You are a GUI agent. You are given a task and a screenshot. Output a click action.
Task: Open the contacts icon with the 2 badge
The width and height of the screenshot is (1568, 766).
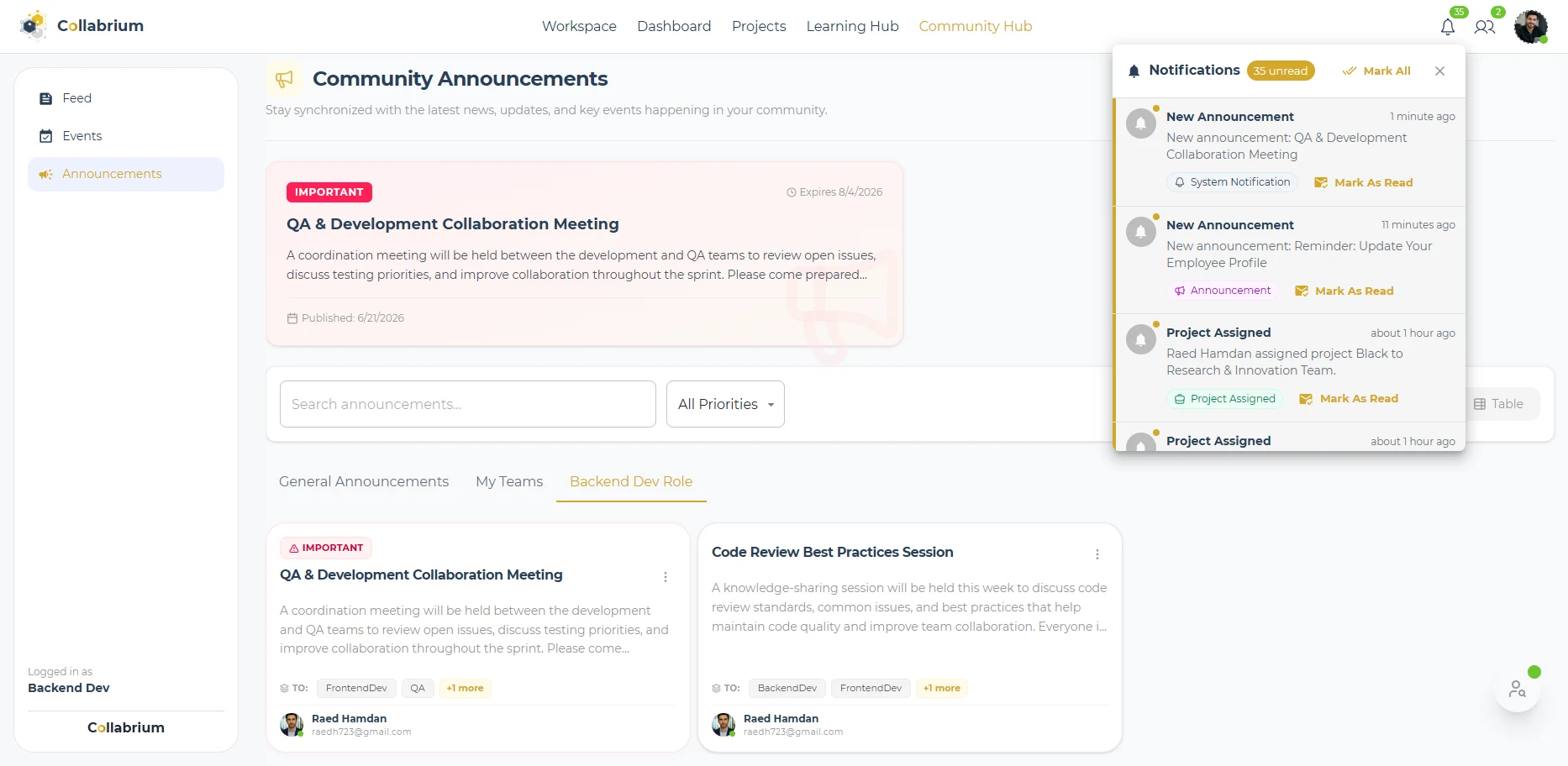[1485, 27]
